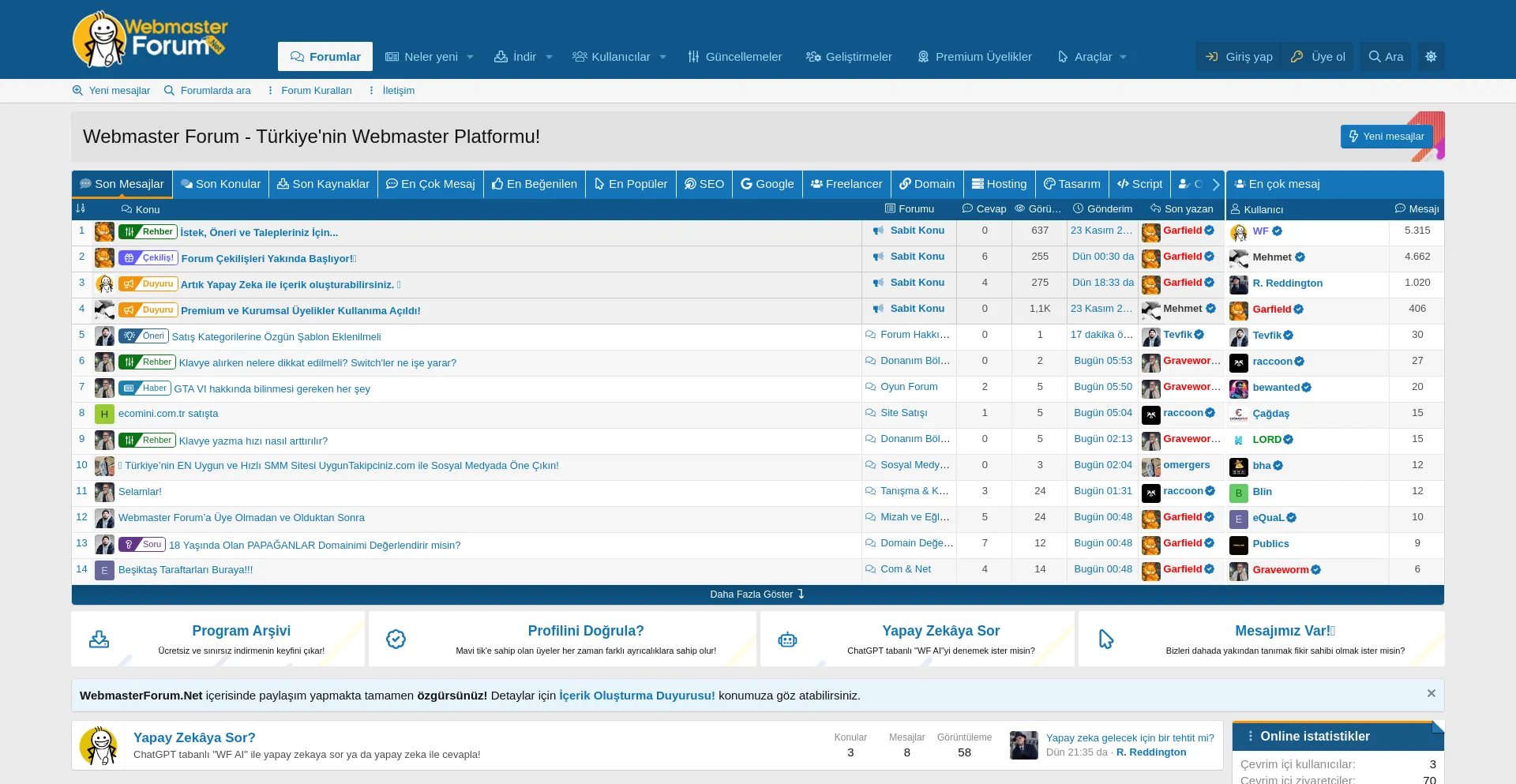Click the Webmaster Forum logo
The image size is (1516, 784).
coord(149,39)
